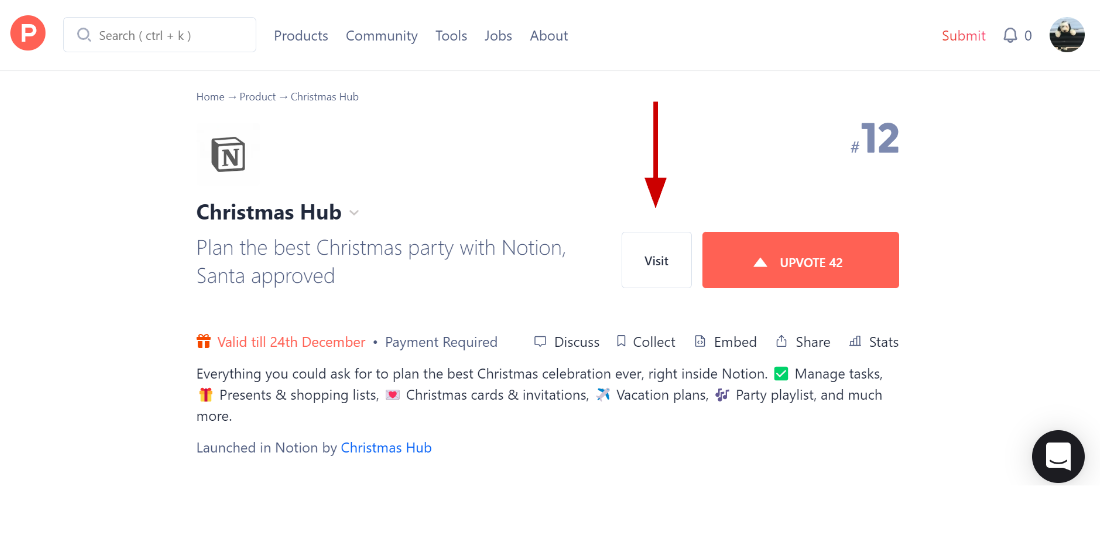The image size is (1105, 546).
Task: Expand the chevron next to Christmas Hub
Action: point(354,213)
